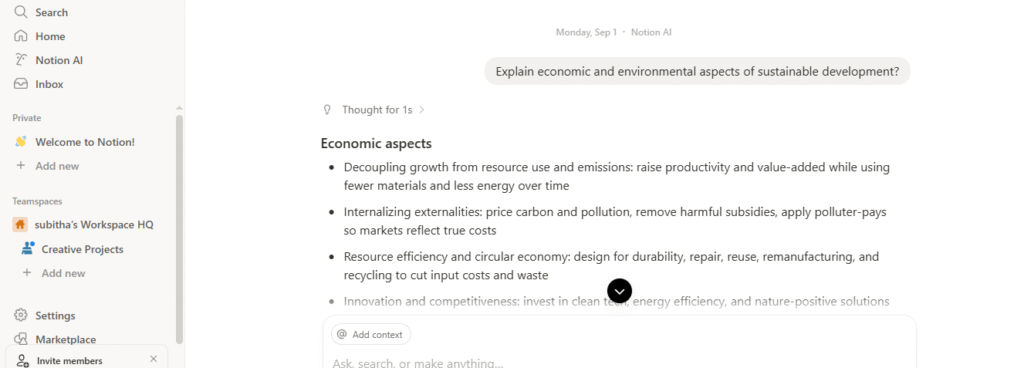Open Home from sidebar house icon
Screen dimensions: 1024x368
coord(21,36)
